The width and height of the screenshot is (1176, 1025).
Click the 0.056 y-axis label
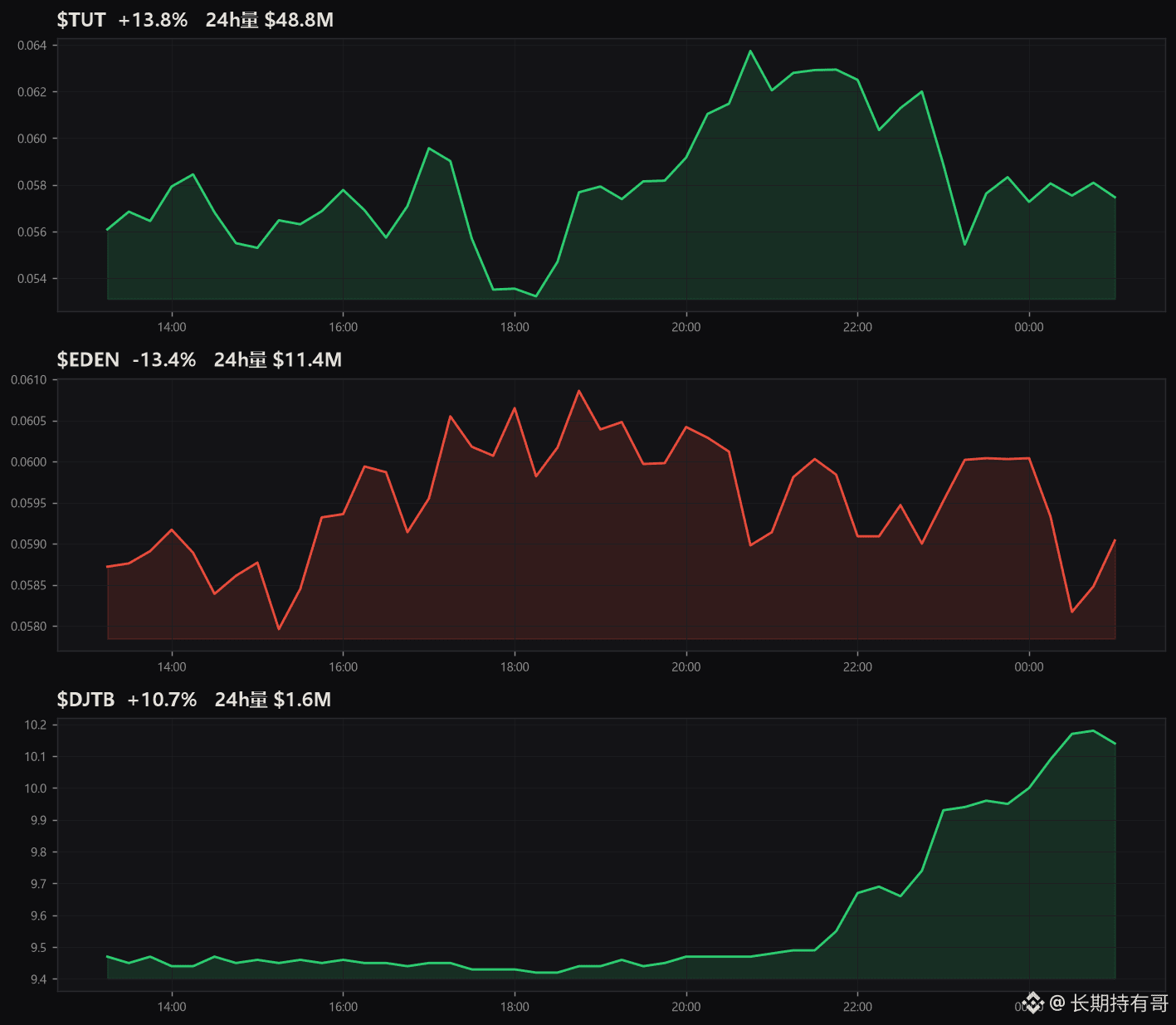coord(32,232)
